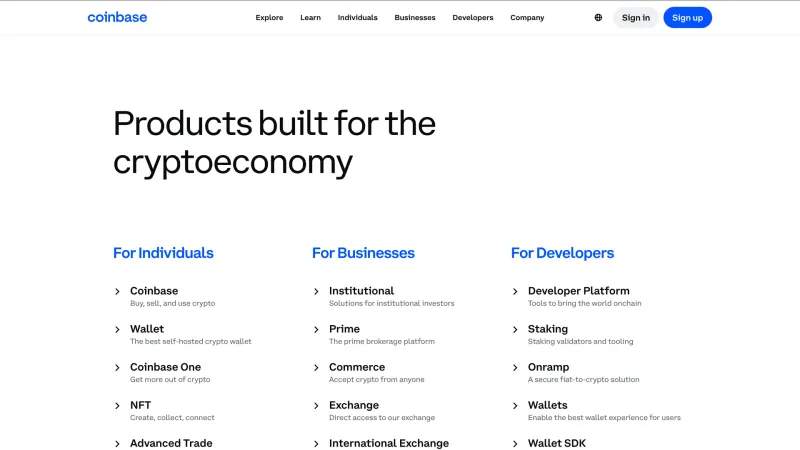Open the Coinbase product link
Screen dimensions: 800x450
(x=154, y=291)
